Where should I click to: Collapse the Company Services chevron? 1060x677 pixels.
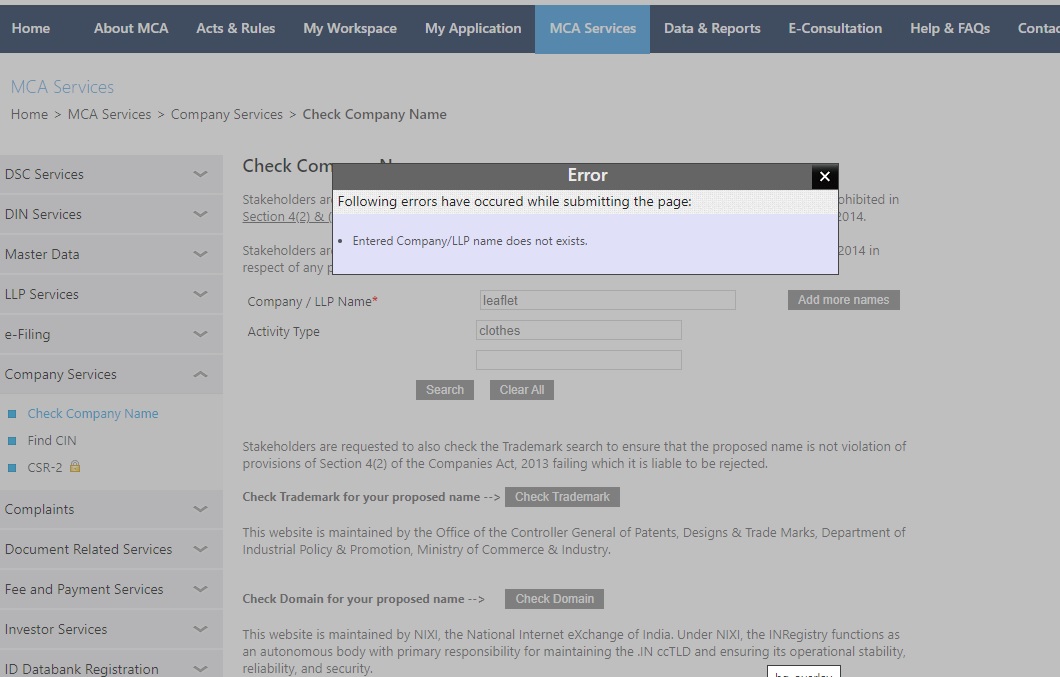[200, 374]
